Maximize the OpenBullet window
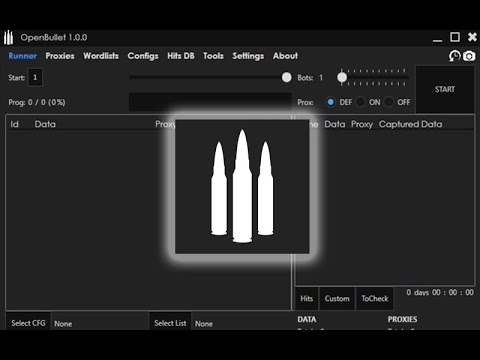 coord(455,37)
